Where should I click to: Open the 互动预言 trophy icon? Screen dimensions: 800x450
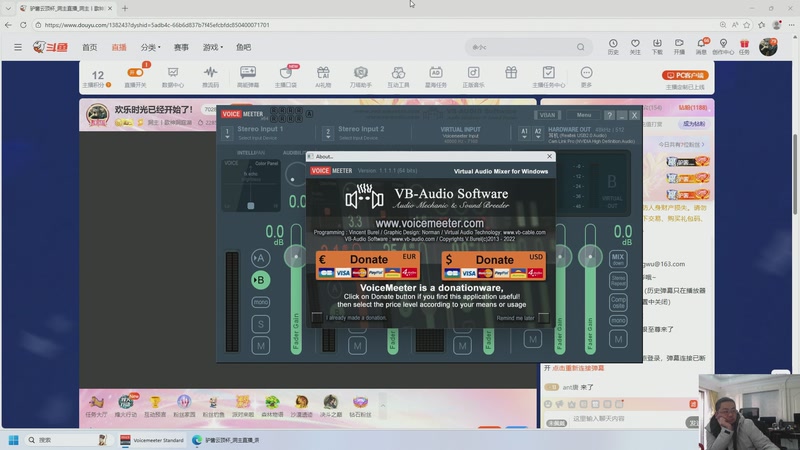pos(155,406)
